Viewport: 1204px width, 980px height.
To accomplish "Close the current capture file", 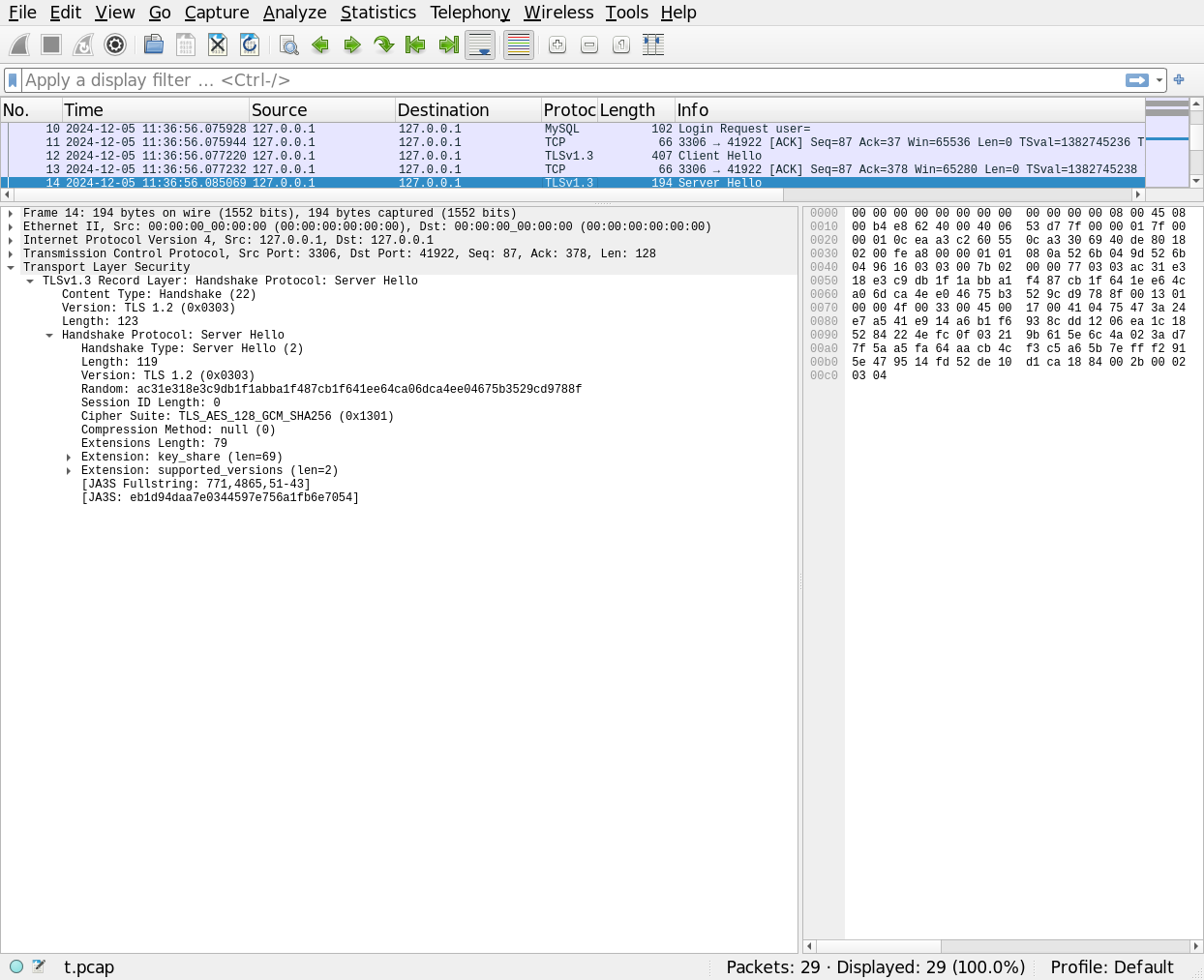I will [x=218, y=45].
